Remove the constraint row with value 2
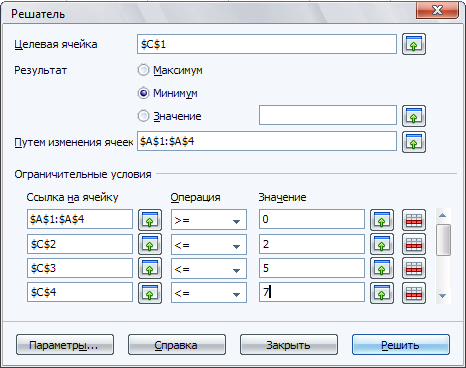This screenshot has height=368, width=466. [414, 244]
